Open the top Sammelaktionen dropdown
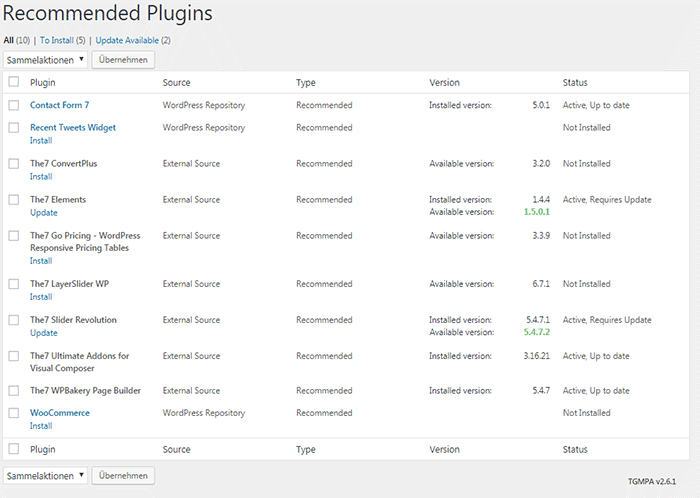Image resolution: width=700 pixels, height=498 pixels. 45,60
